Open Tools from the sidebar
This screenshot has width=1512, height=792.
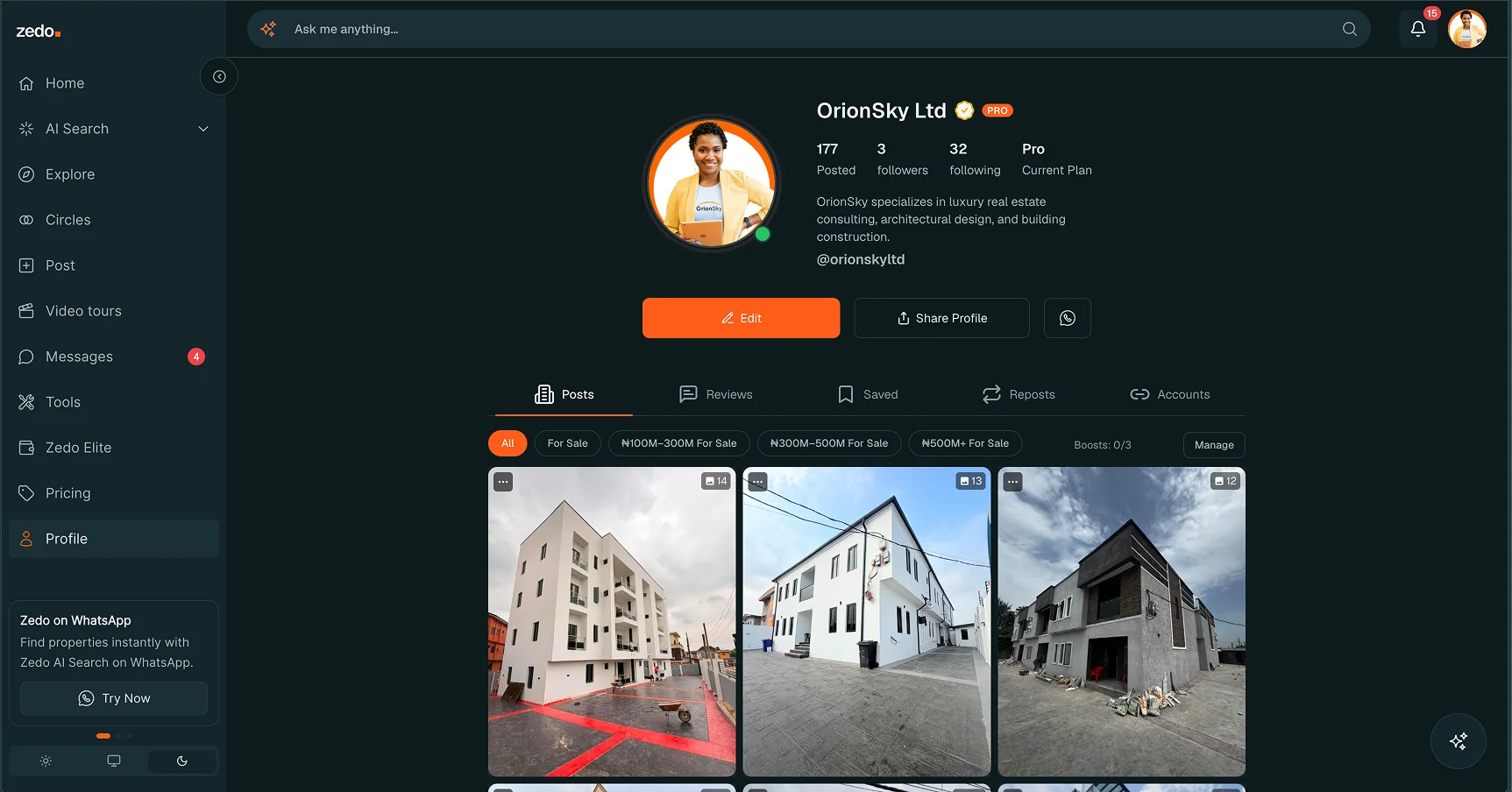(114, 402)
